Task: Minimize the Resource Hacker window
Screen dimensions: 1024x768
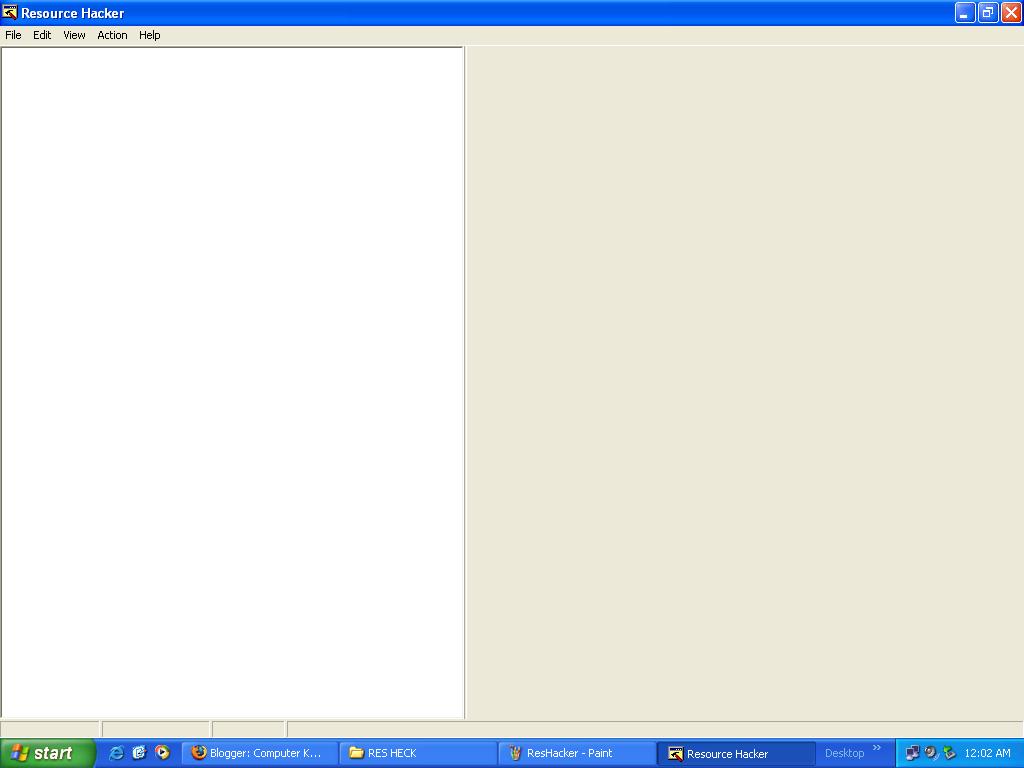Action: click(965, 12)
